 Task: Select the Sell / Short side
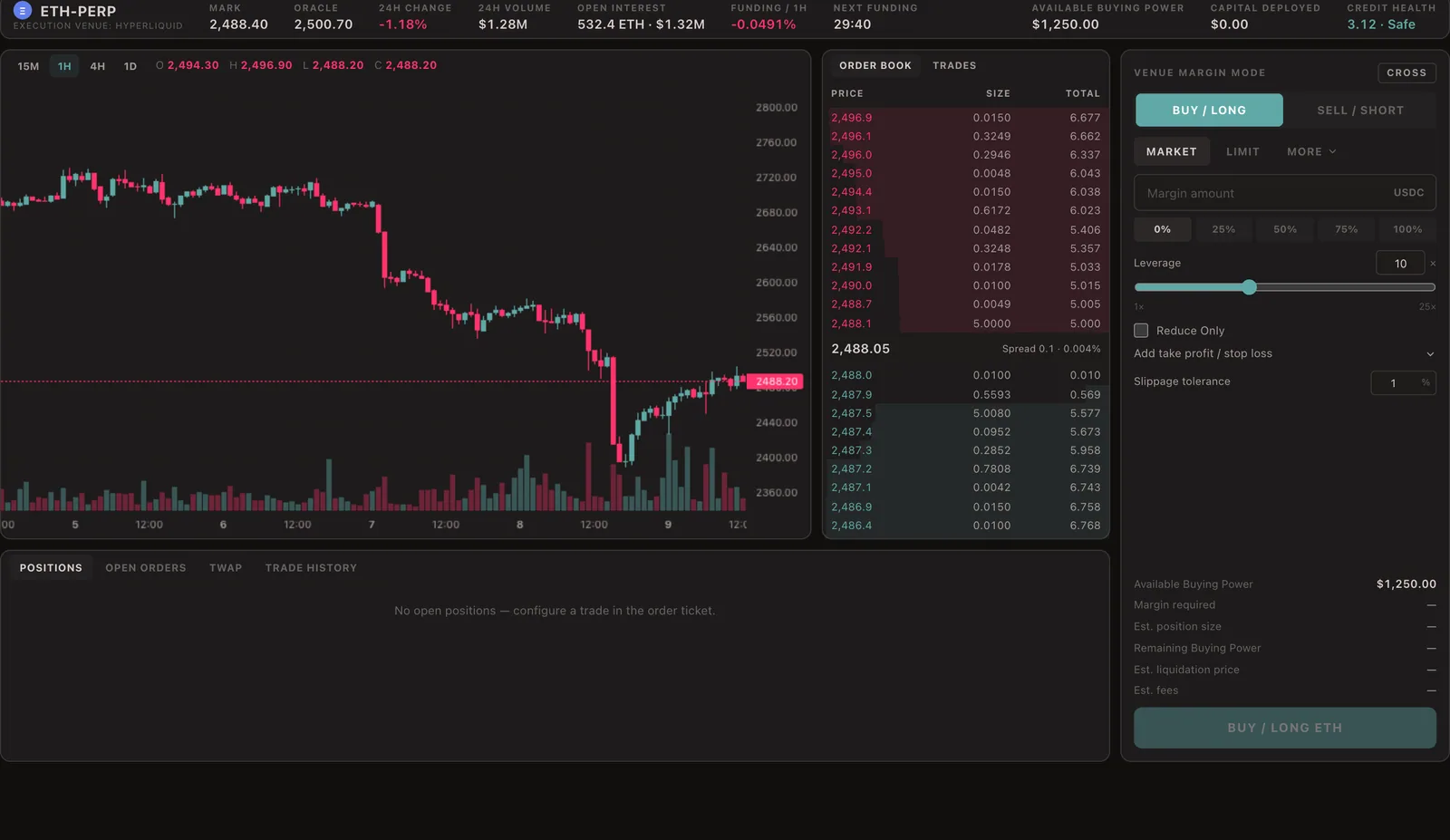click(1360, 111)
